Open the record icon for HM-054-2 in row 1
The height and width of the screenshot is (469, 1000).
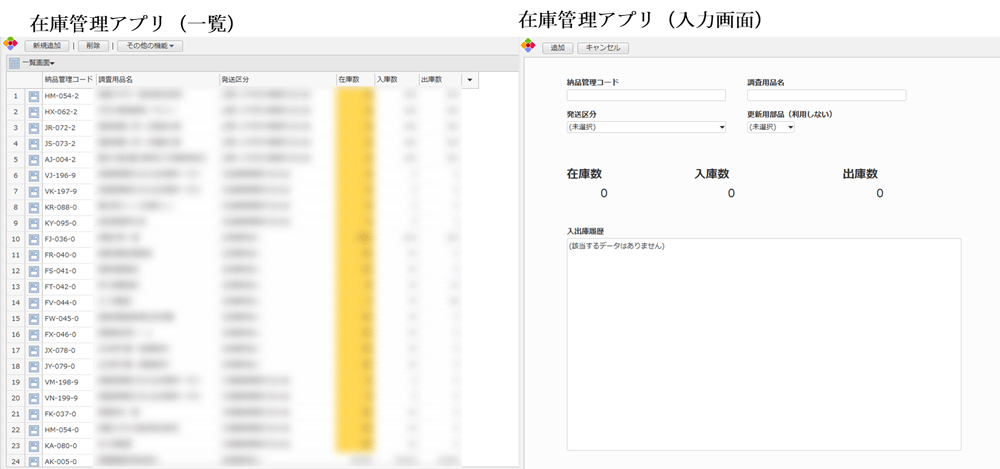(x=33, y=96)
